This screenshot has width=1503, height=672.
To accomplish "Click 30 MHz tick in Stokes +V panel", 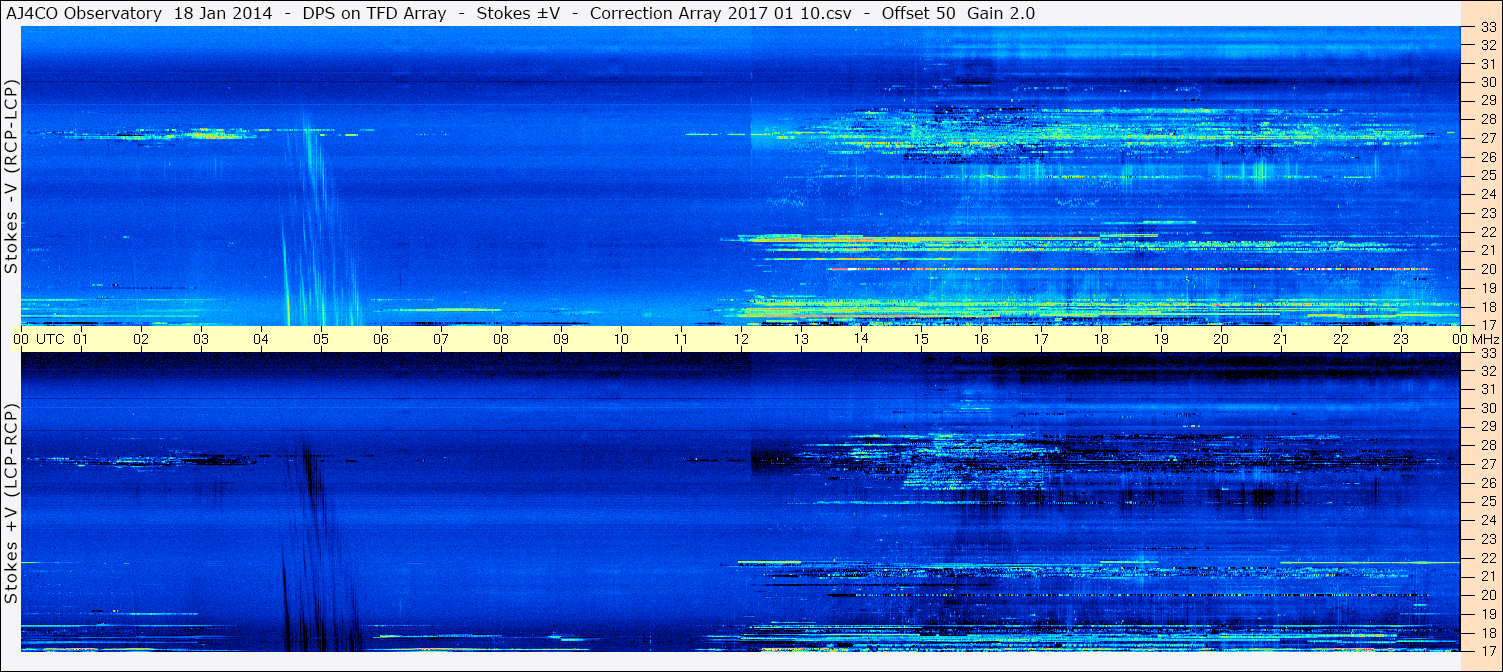I will point(1488,408).
